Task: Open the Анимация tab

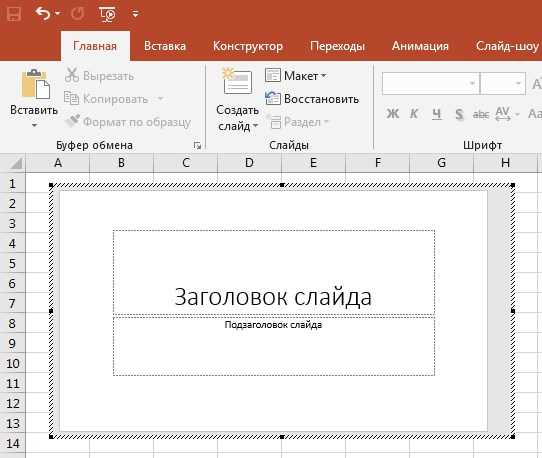Action: (x=420, y=46)
